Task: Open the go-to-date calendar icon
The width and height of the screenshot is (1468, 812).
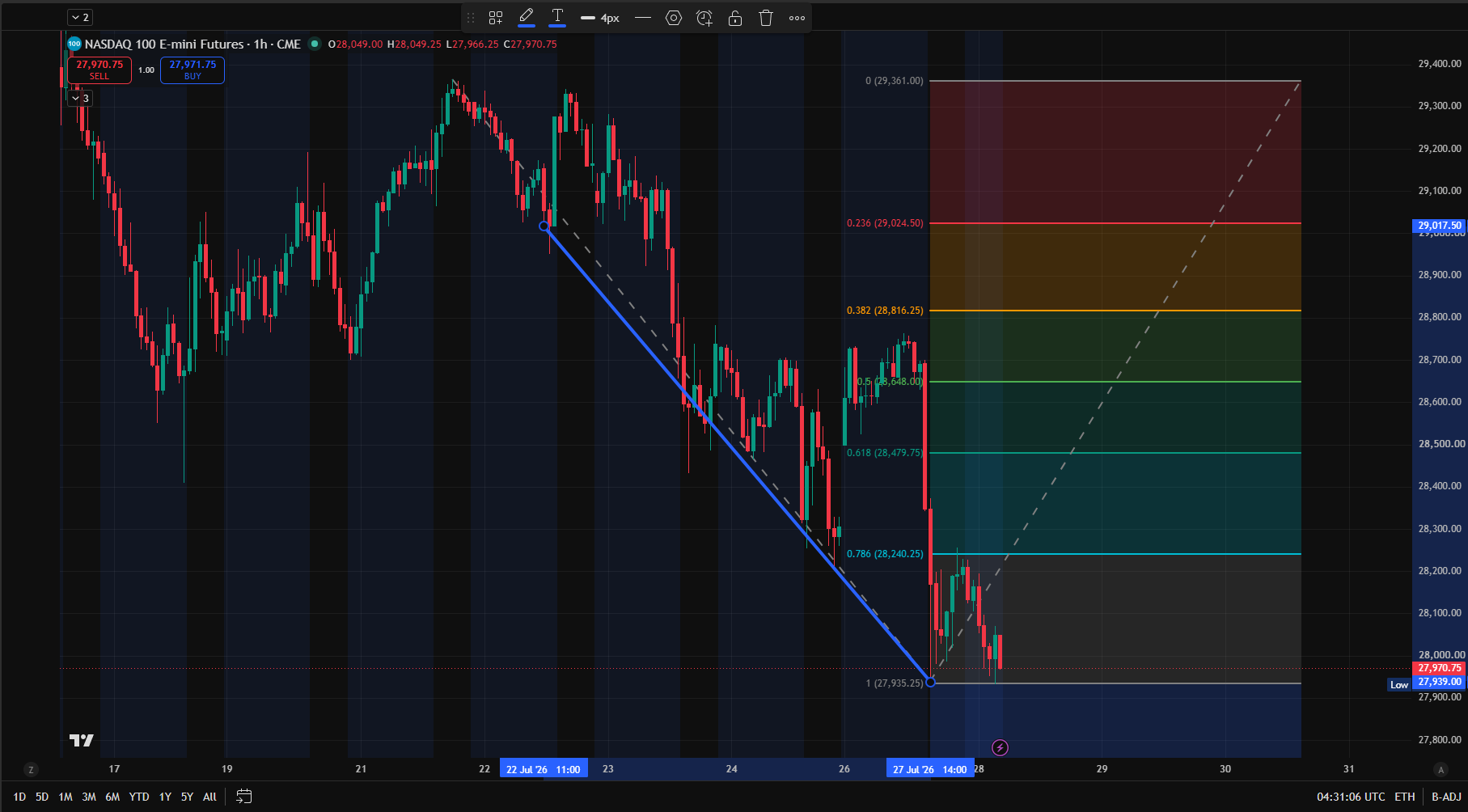Action: click(243, 797)
